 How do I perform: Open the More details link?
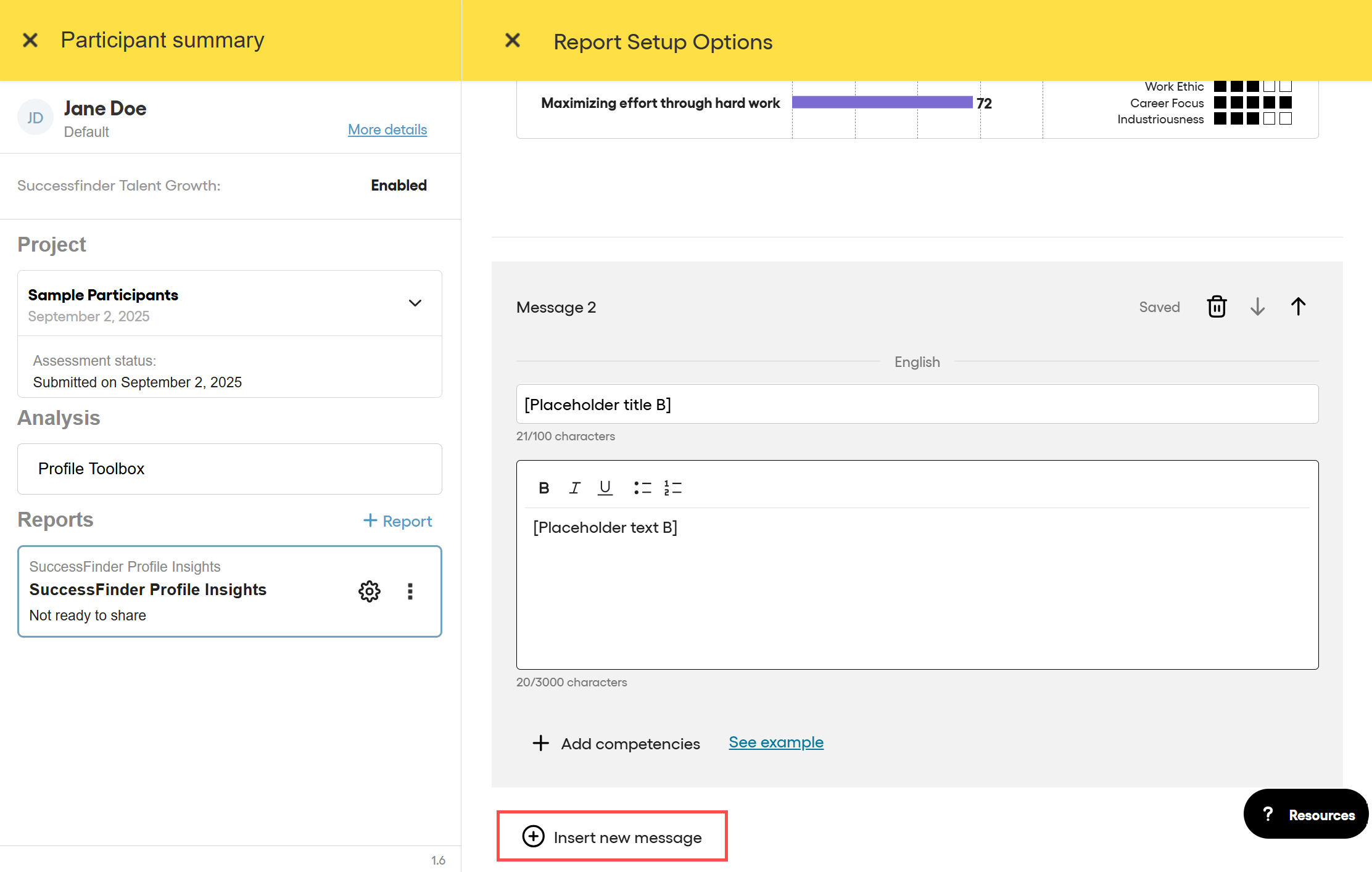tap(387, 130)
